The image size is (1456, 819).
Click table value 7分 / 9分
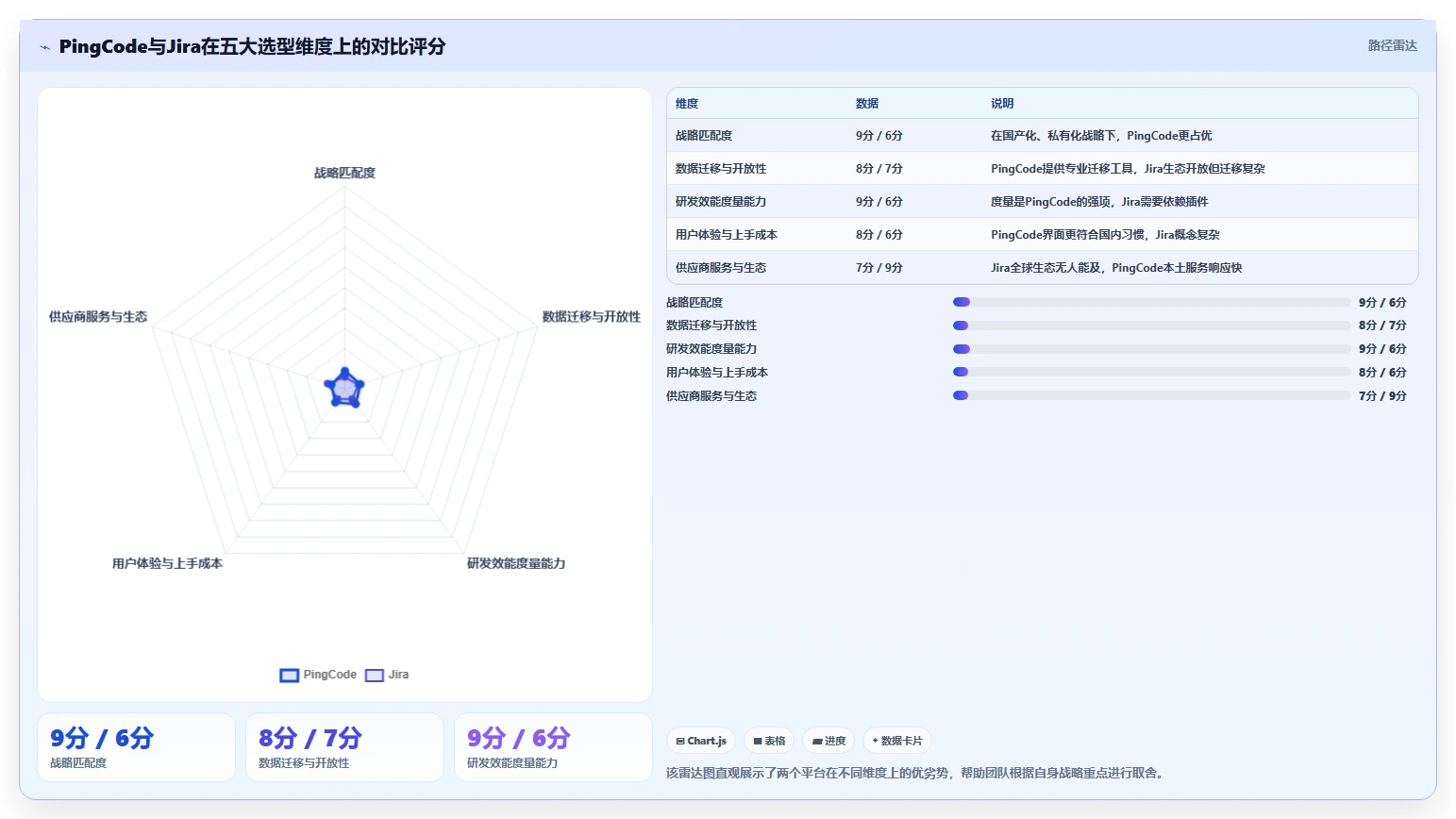point(879,268)
